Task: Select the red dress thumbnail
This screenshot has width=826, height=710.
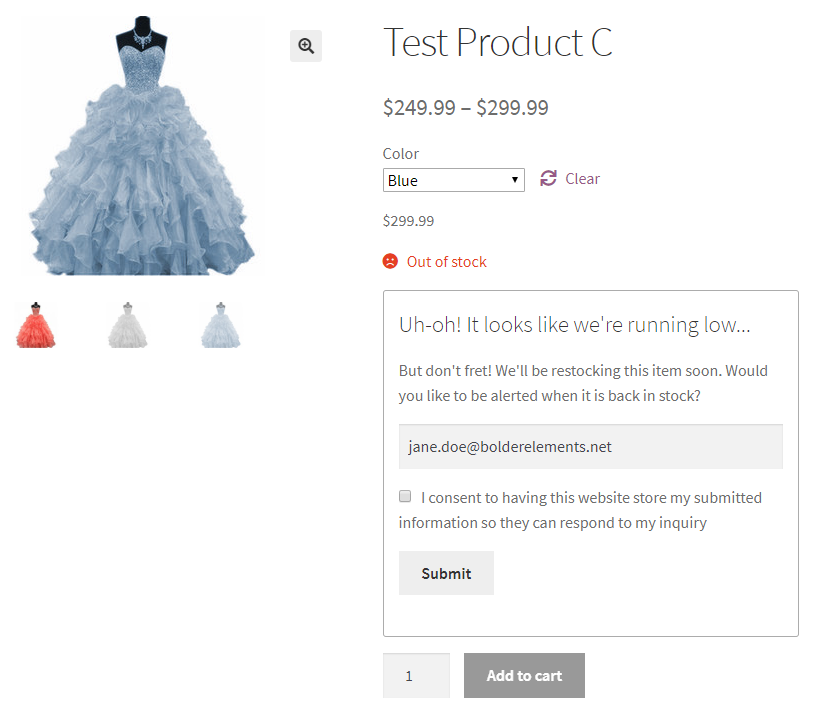Action: 36,325
